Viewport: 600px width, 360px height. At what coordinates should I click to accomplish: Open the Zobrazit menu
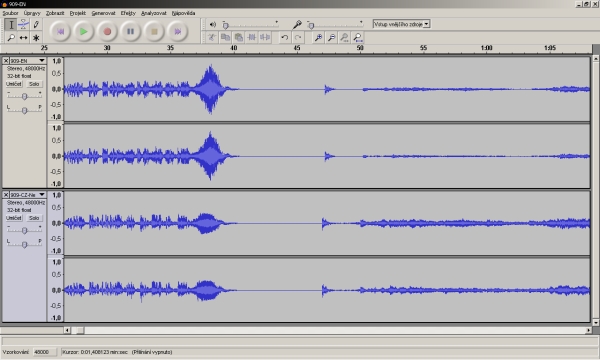[55, 13]
